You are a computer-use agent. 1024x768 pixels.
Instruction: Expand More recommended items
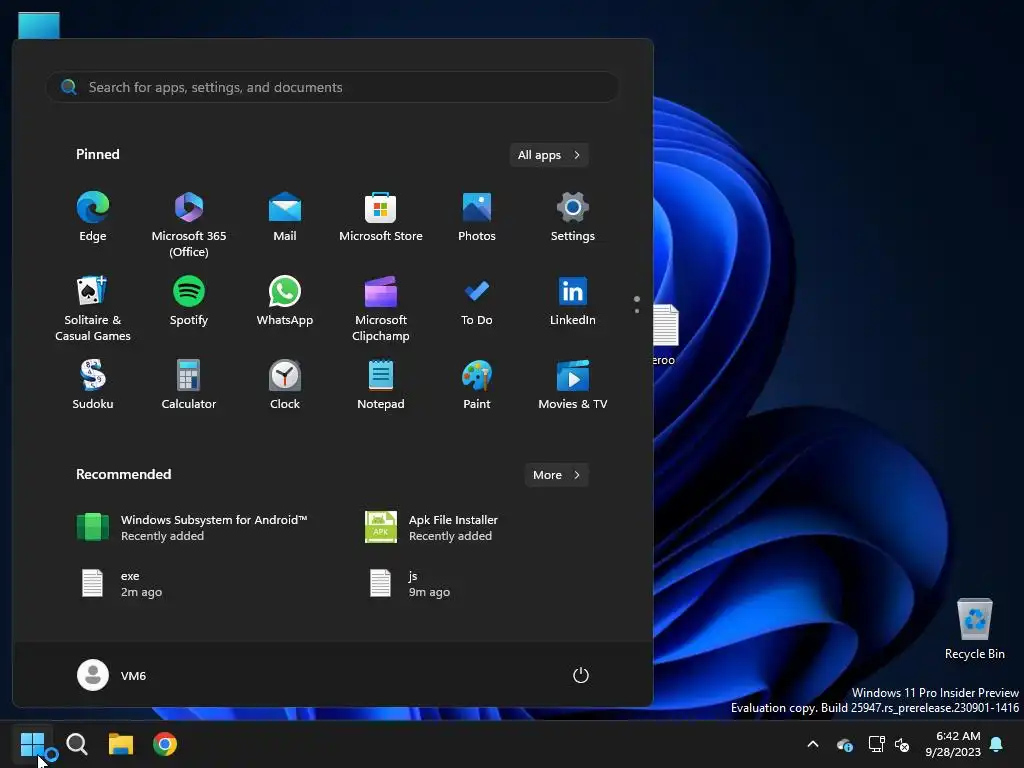556,475
